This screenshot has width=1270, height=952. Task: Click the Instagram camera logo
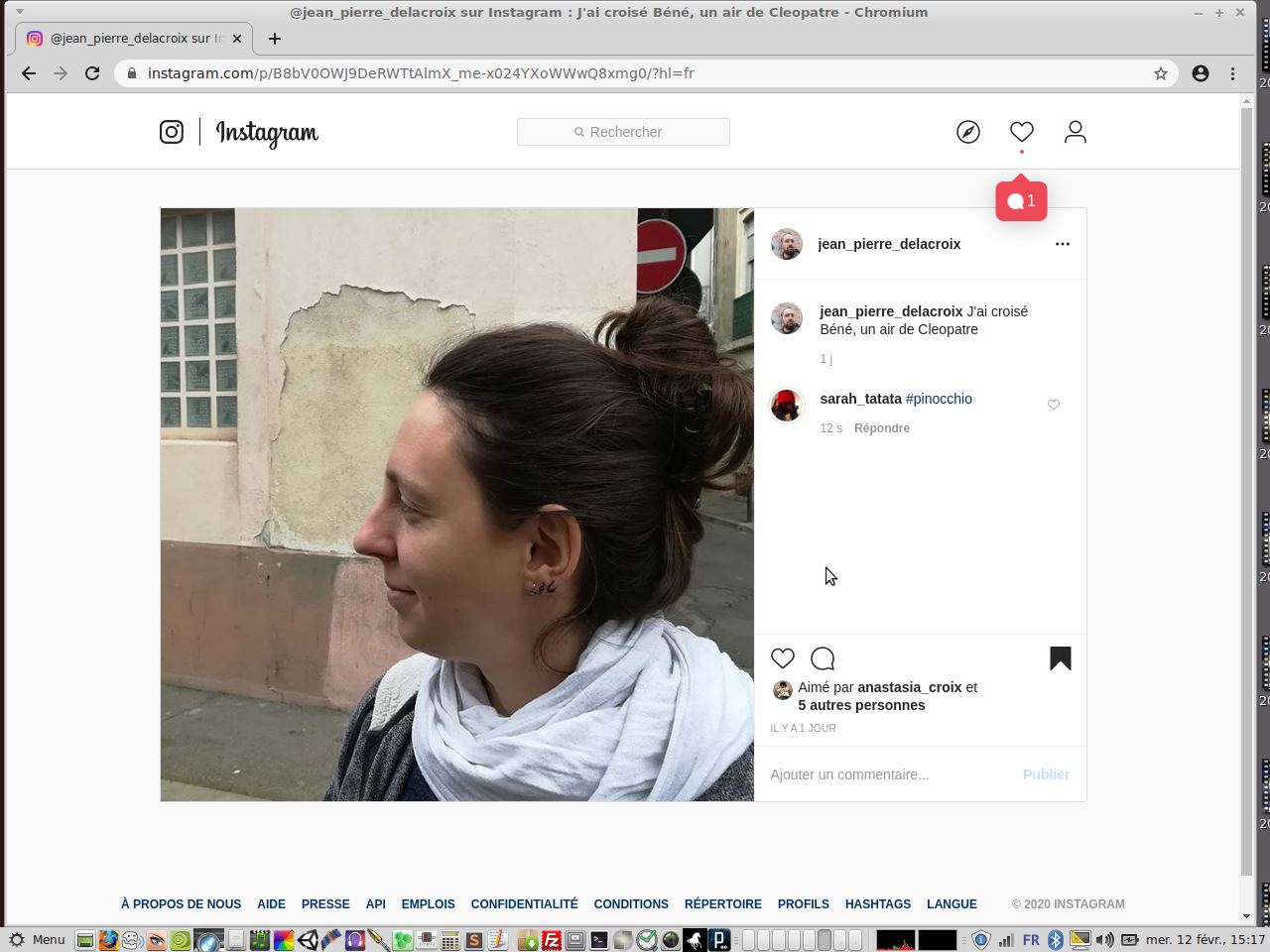(x=172, y=132)
